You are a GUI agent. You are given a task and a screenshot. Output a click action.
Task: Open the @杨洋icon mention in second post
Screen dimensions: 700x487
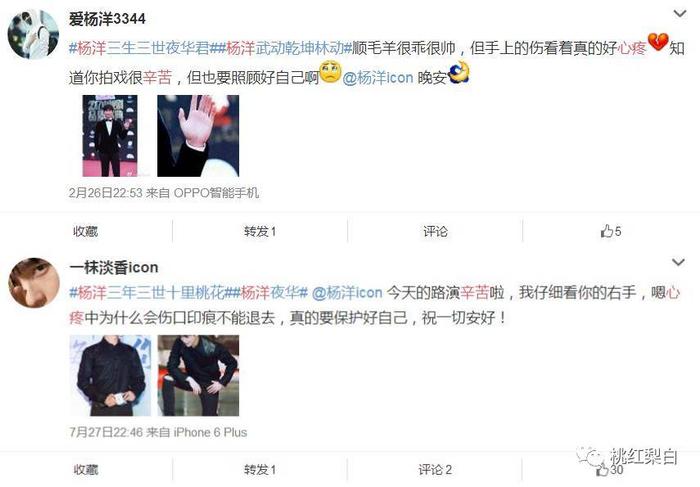pos(347,292)
